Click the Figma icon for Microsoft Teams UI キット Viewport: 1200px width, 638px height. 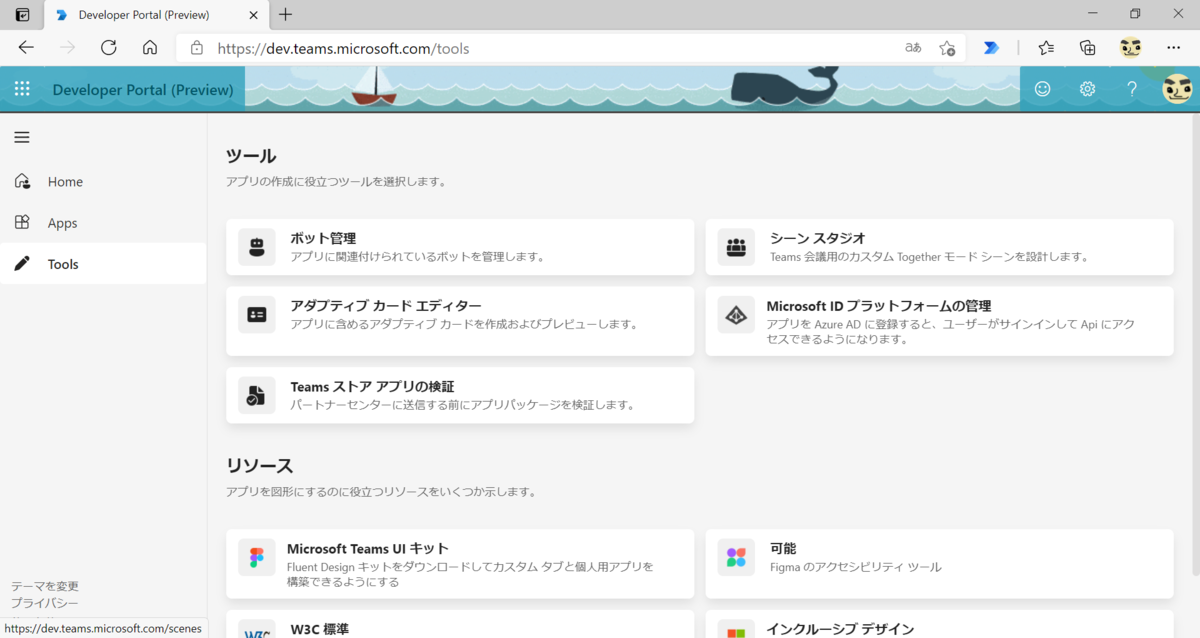point(257,557)
